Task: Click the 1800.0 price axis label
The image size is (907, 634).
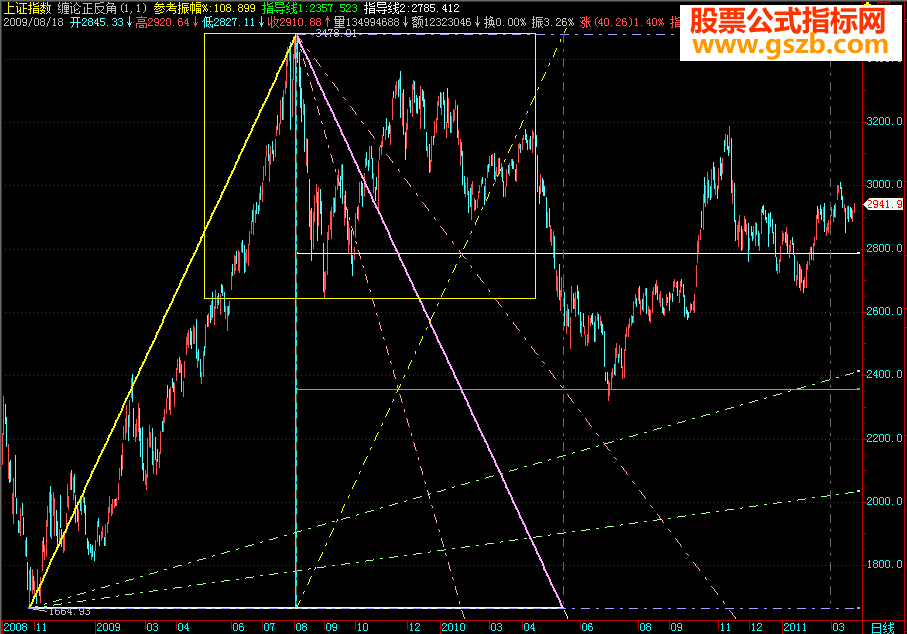Action: coord(884,564)
